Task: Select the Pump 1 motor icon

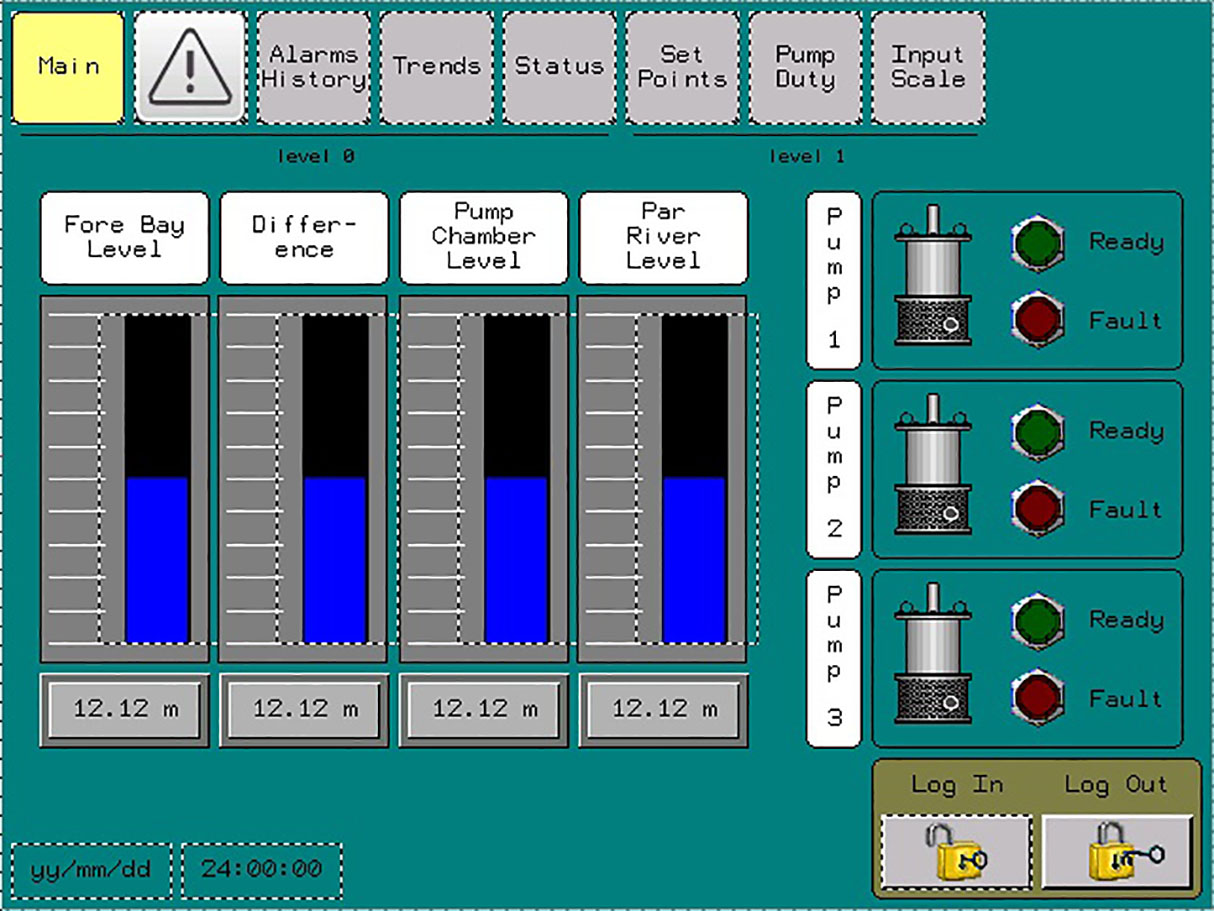Action: pos(934,275)
